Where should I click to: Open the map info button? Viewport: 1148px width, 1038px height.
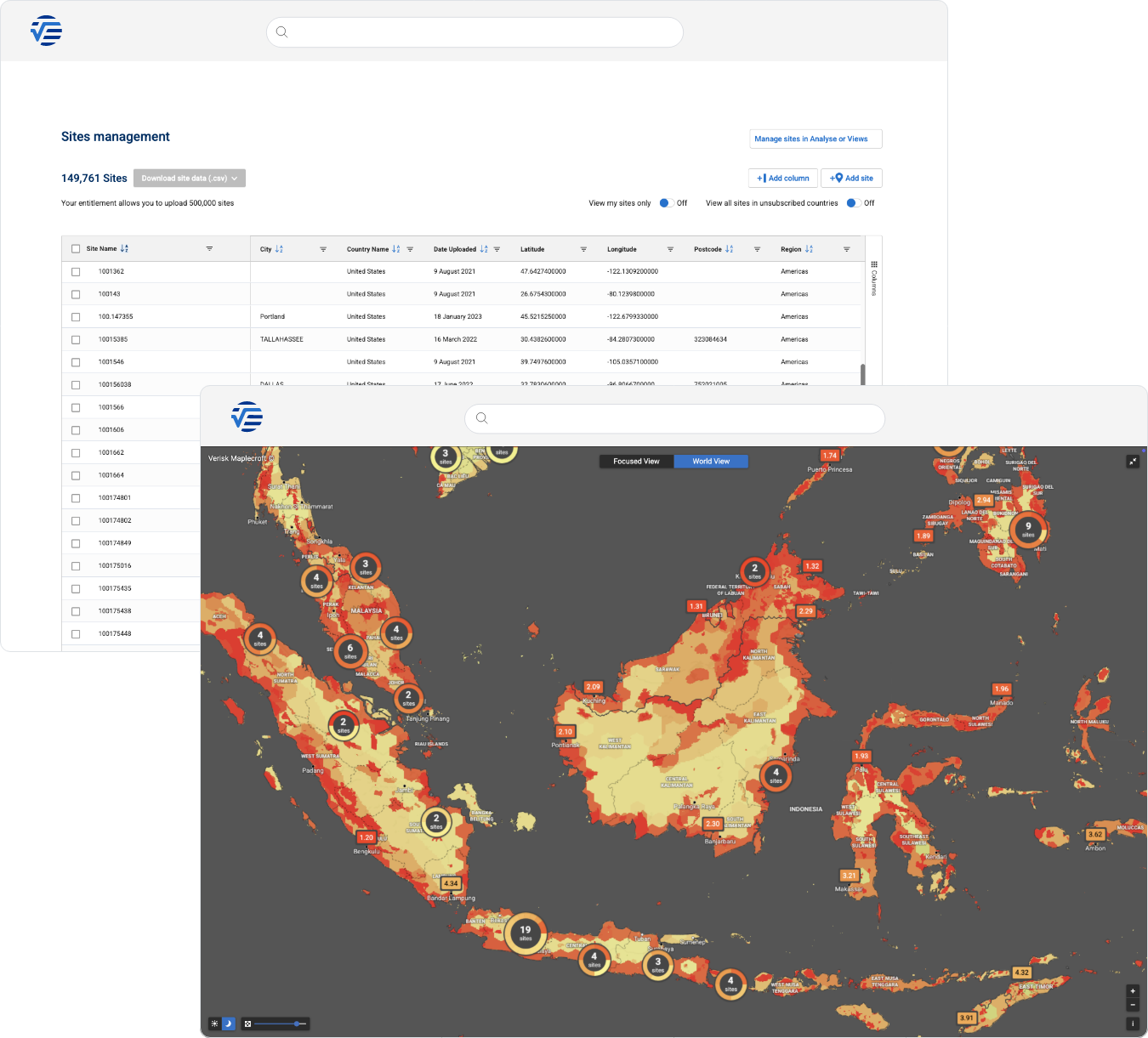pos(1132,1024)
